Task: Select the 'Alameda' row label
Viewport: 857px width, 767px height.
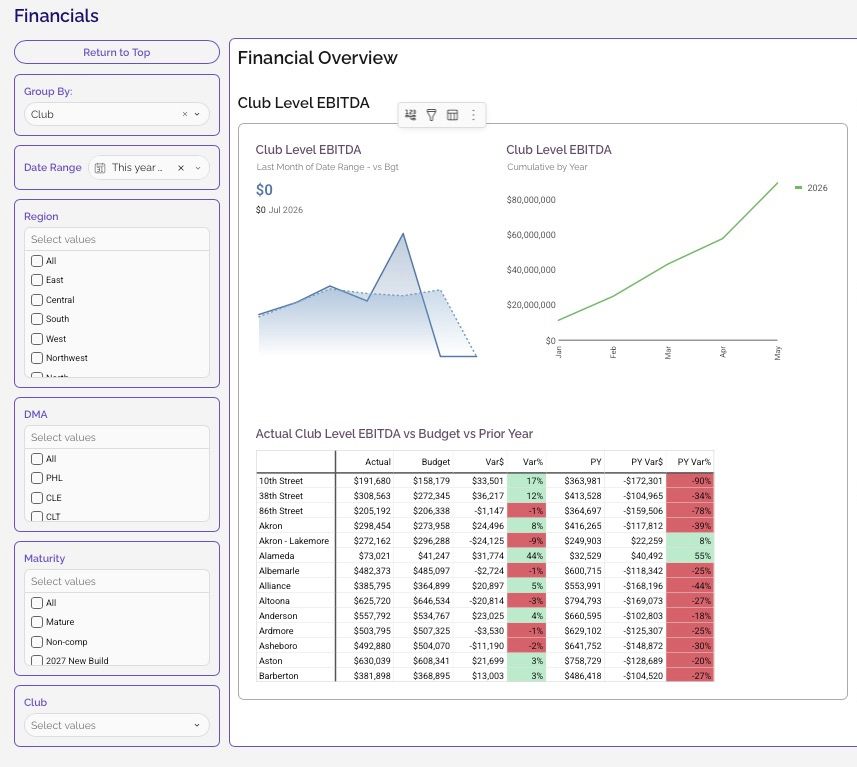Action: click(x=276, y=556)
